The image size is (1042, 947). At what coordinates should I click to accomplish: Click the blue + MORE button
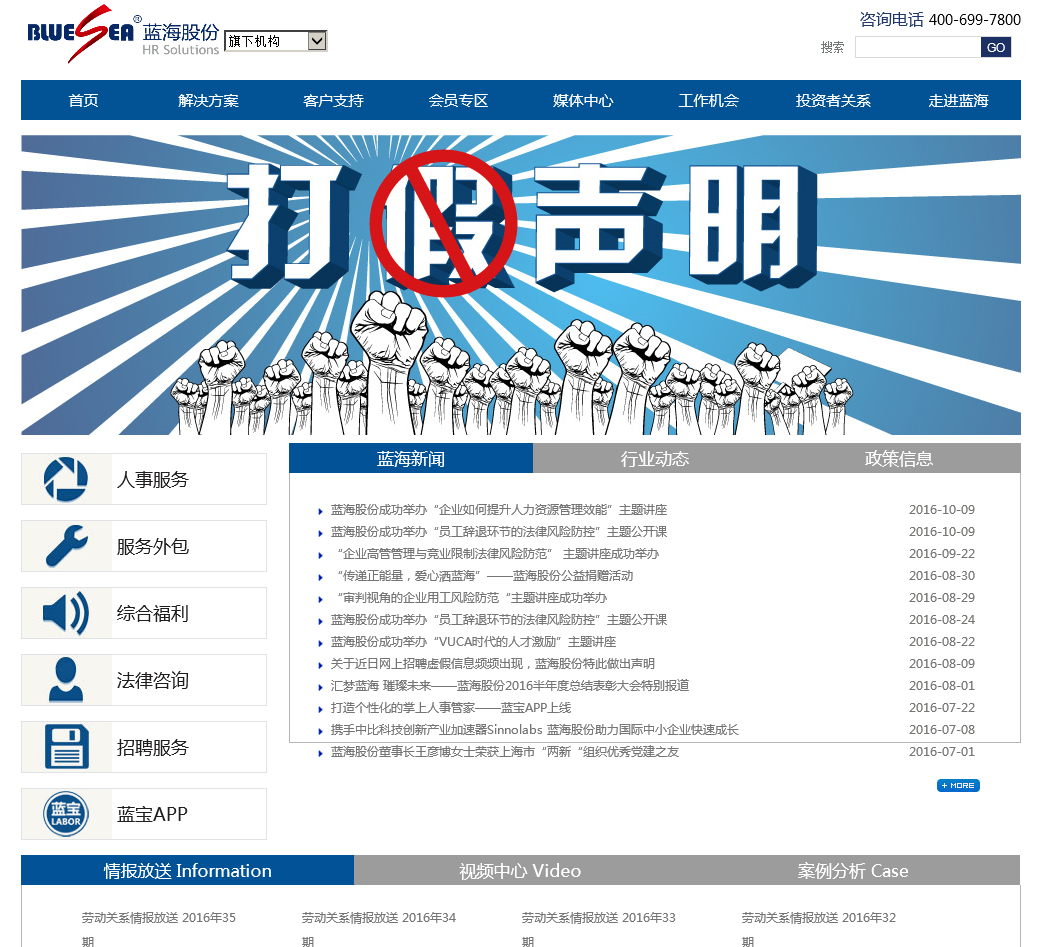[x=958, y=786]
